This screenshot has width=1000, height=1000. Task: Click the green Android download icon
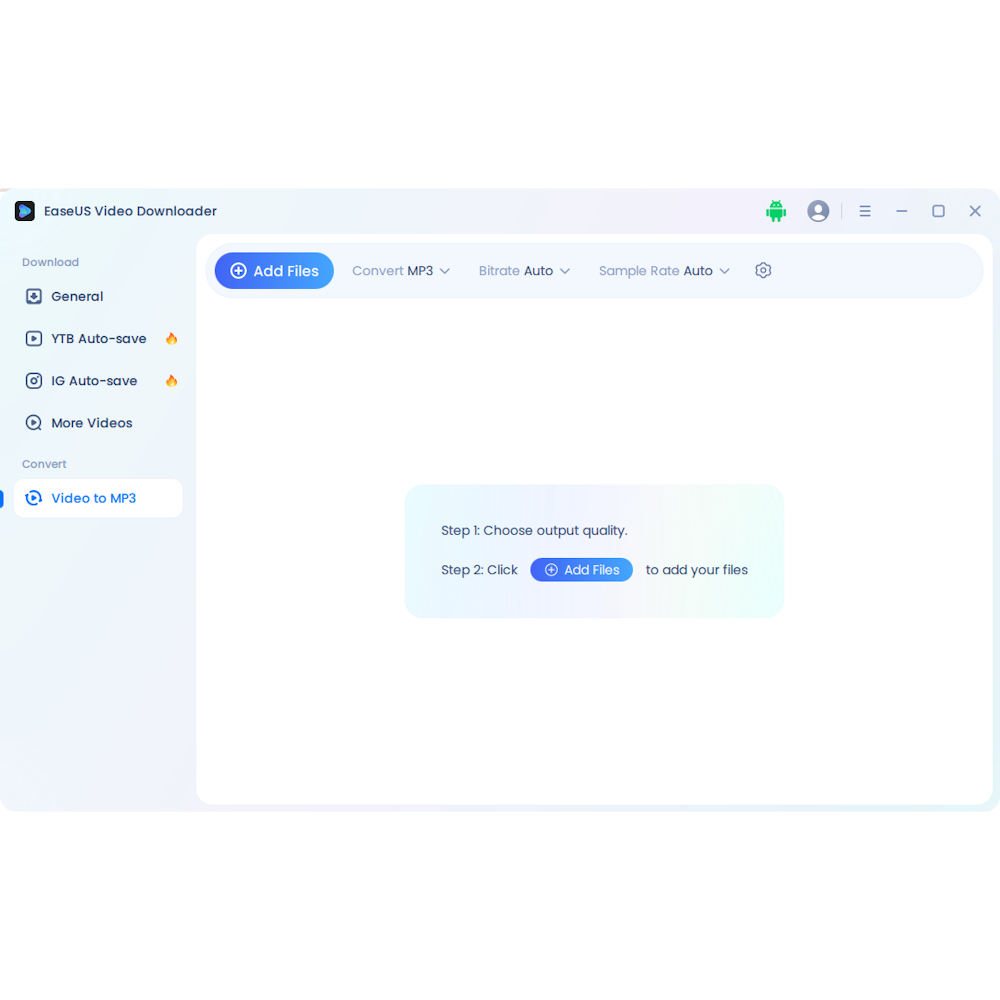click(776, 211)
